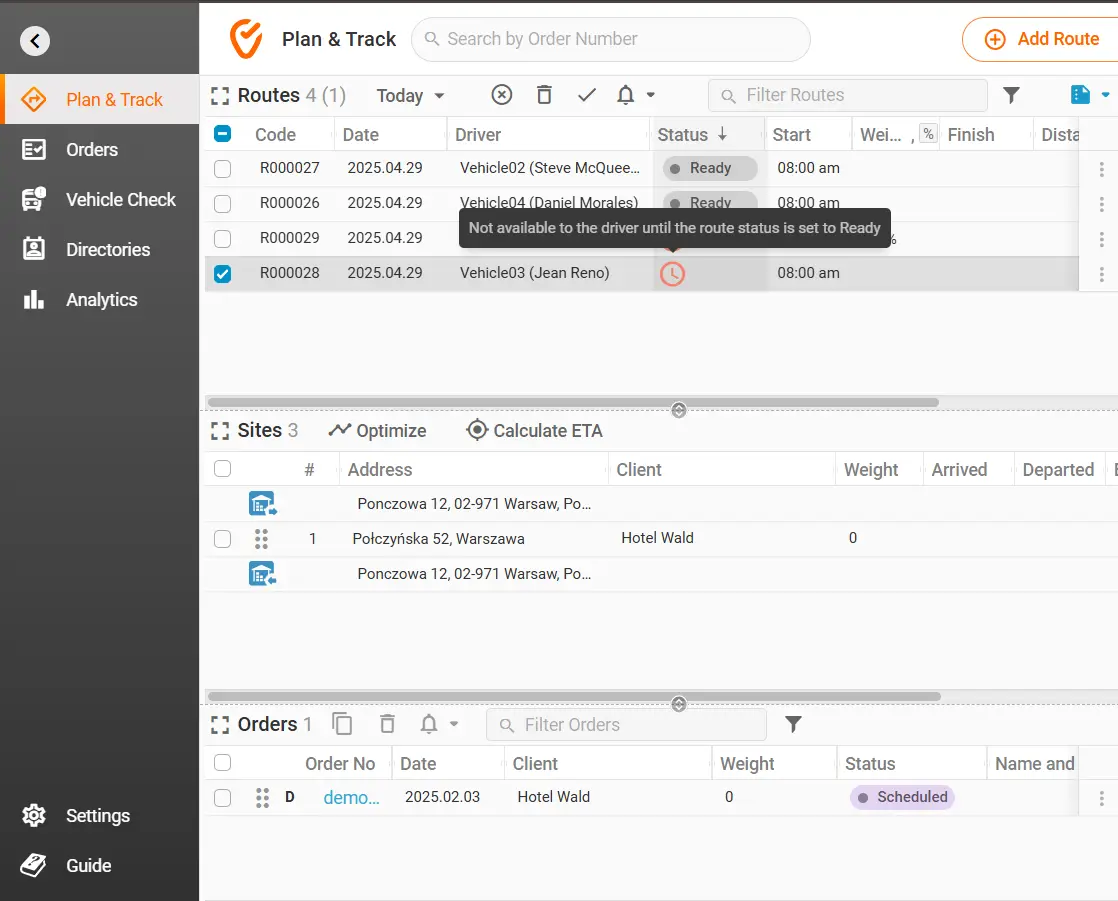
Task: Go to Analytics in the sidebar
Action: (101, 300)
